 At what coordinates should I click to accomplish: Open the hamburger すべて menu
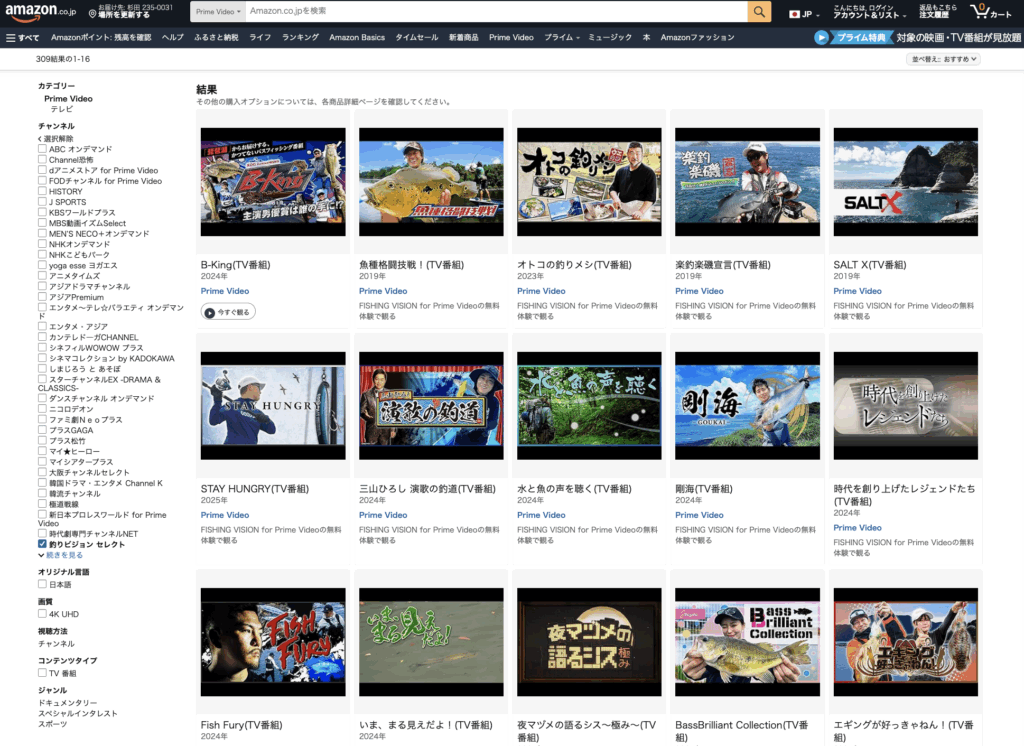pos(23,37)
